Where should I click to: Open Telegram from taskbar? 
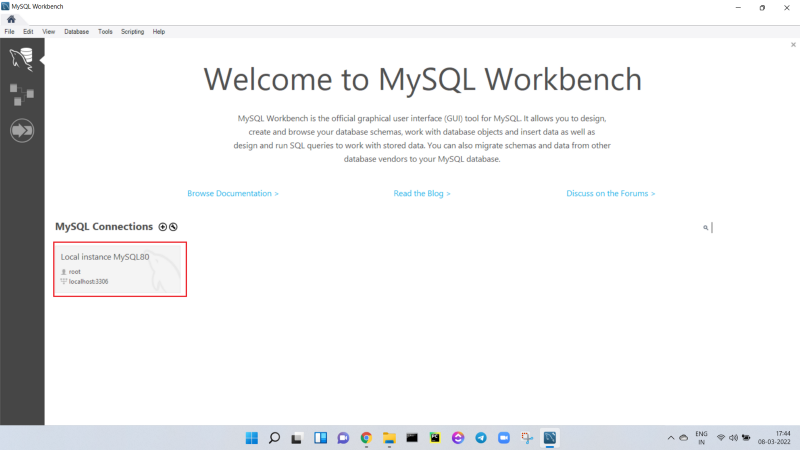(481, 438)
